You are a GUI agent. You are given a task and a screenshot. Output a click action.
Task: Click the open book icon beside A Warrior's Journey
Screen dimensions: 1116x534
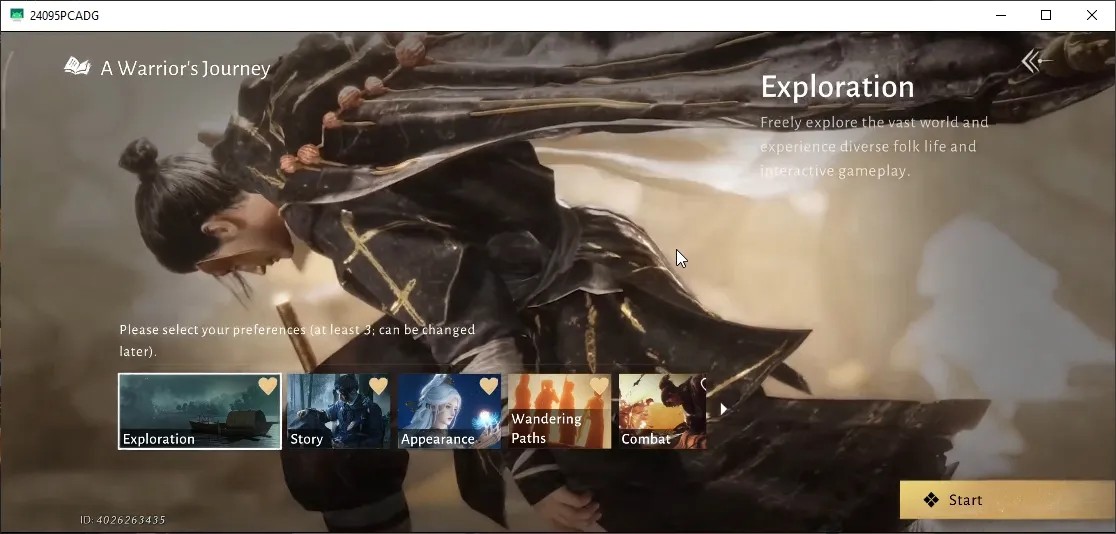78,67
